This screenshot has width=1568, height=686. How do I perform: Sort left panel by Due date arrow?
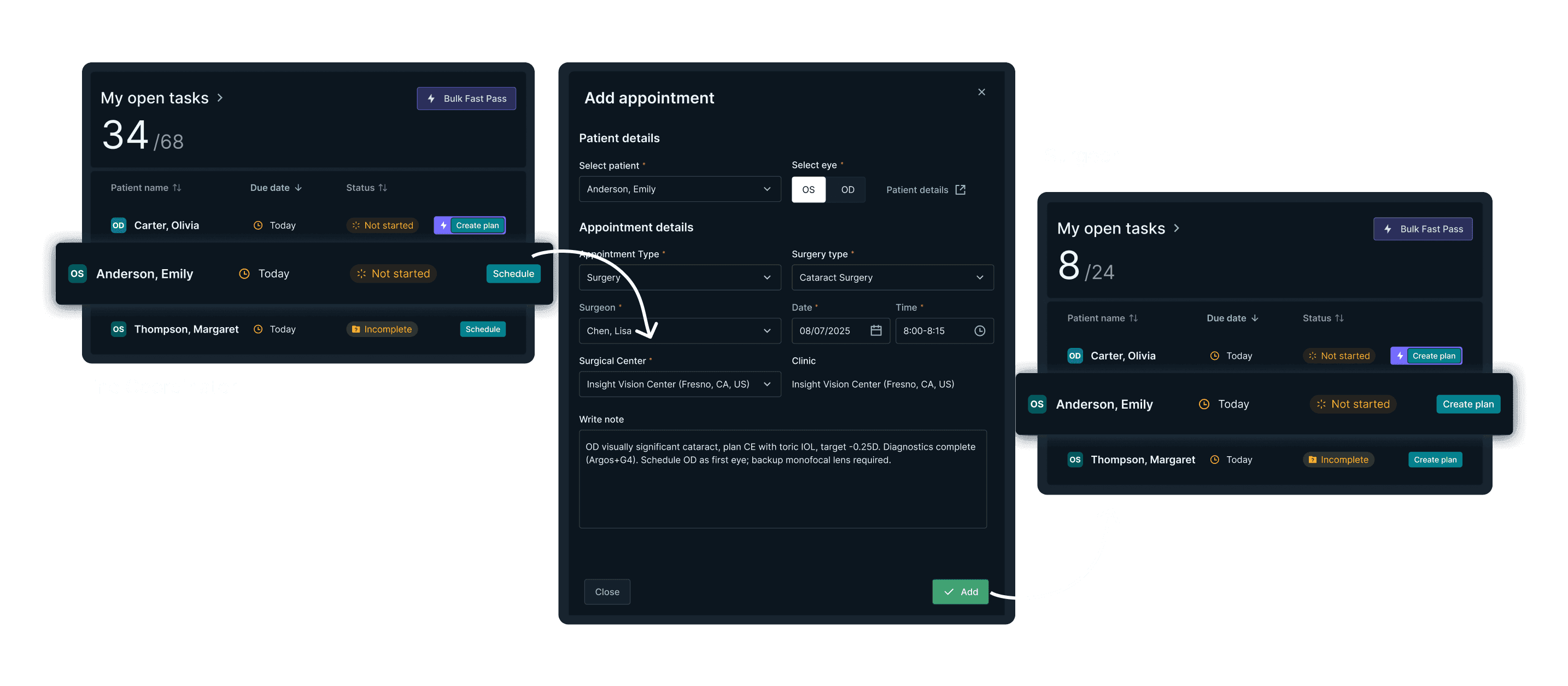(299, 188)
